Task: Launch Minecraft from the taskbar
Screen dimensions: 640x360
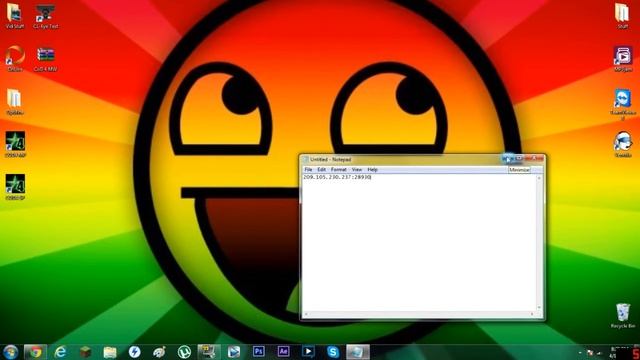Action: 85,352
